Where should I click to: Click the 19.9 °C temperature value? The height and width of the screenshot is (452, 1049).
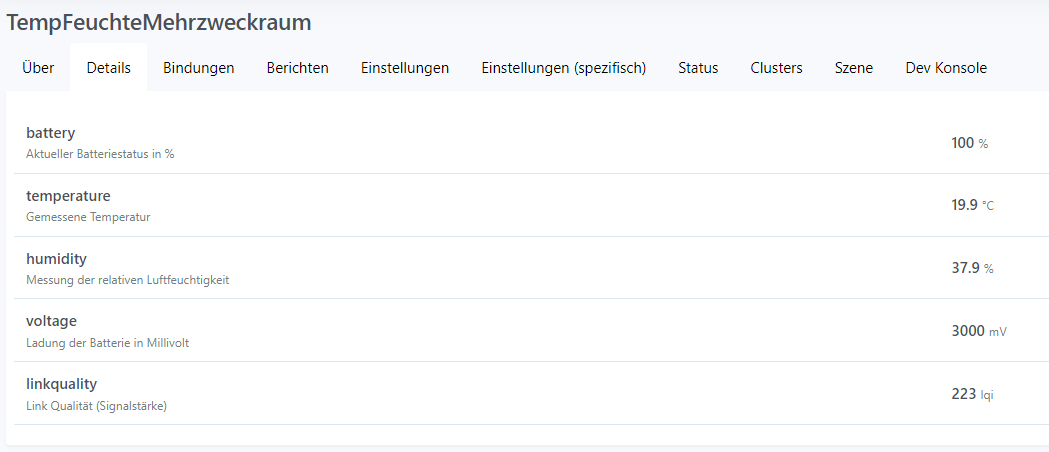[972, 205]
